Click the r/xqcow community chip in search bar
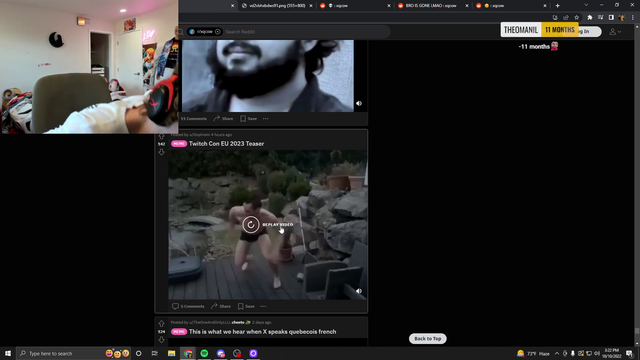 point(204,31)
